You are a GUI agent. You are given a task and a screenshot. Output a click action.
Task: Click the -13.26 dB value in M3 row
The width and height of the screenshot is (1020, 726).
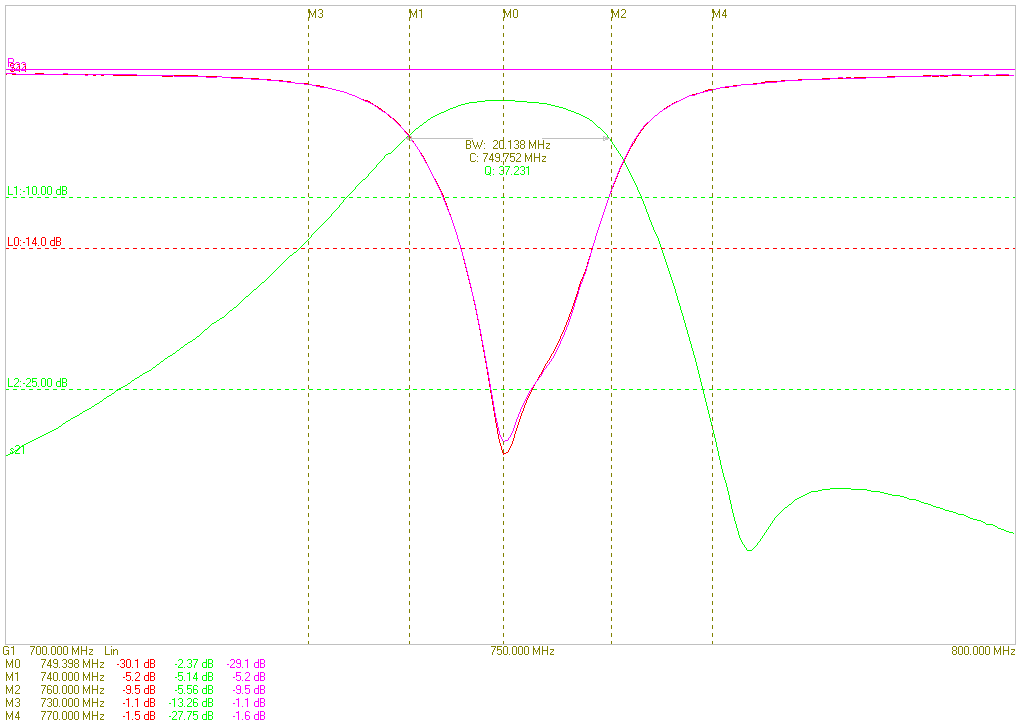click(191, 703)
